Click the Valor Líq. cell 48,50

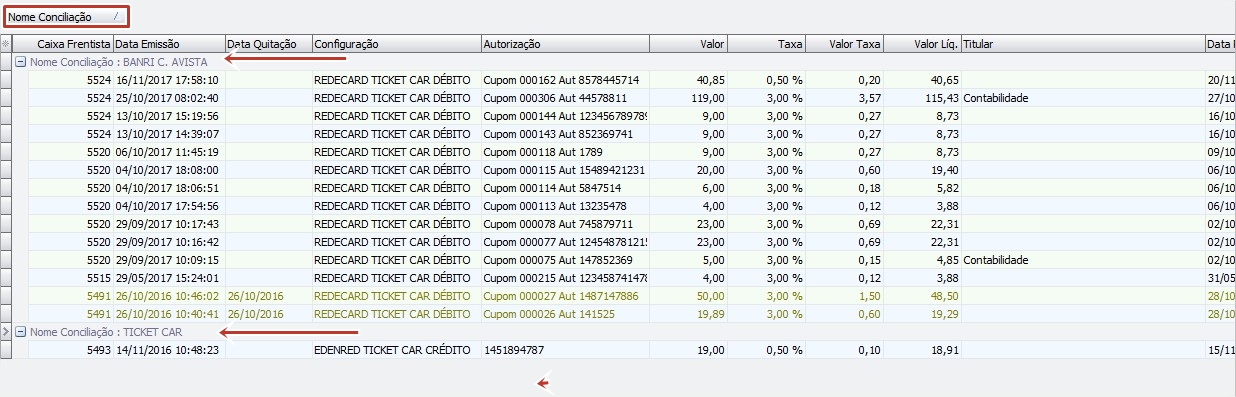click(922, 295)
